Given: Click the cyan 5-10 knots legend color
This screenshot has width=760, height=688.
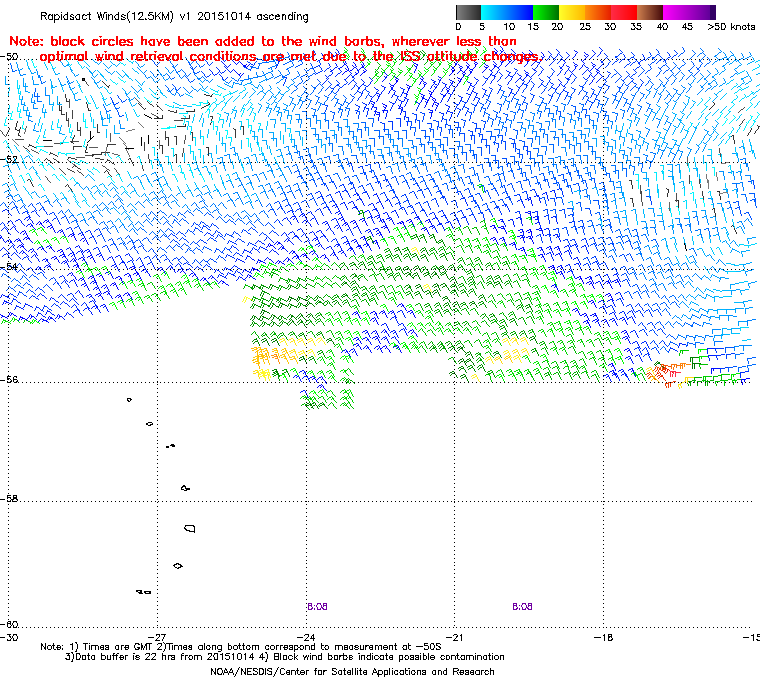Looking at the screenshot, I should point(494,12).
